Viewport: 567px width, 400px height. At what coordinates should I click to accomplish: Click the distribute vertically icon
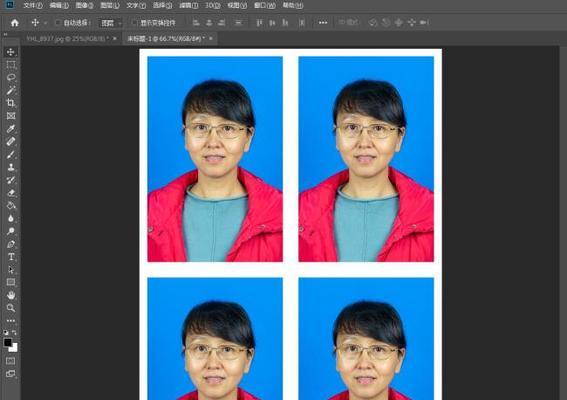238,23
